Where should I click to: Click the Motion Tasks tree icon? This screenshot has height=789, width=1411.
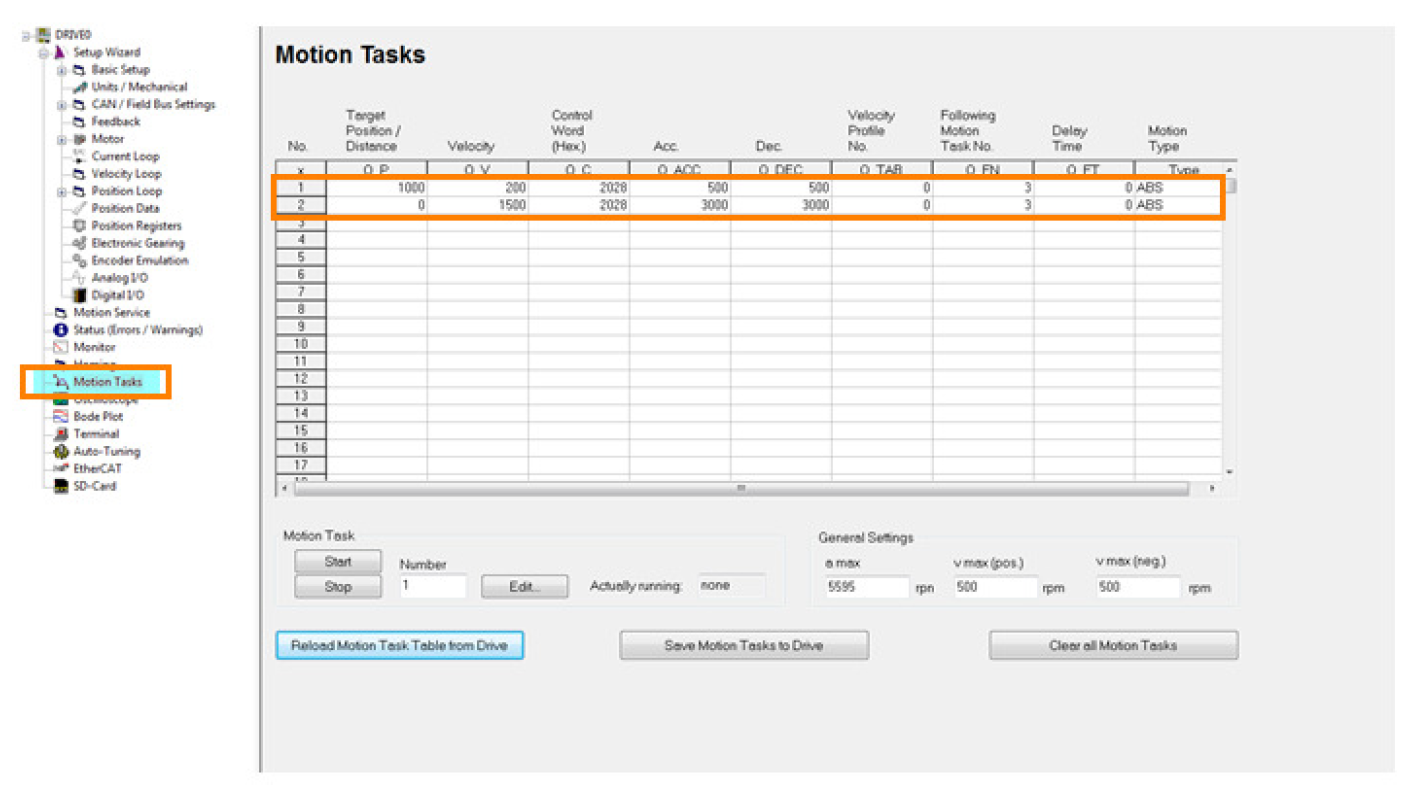pyautogui.click(x=61, y=382)
